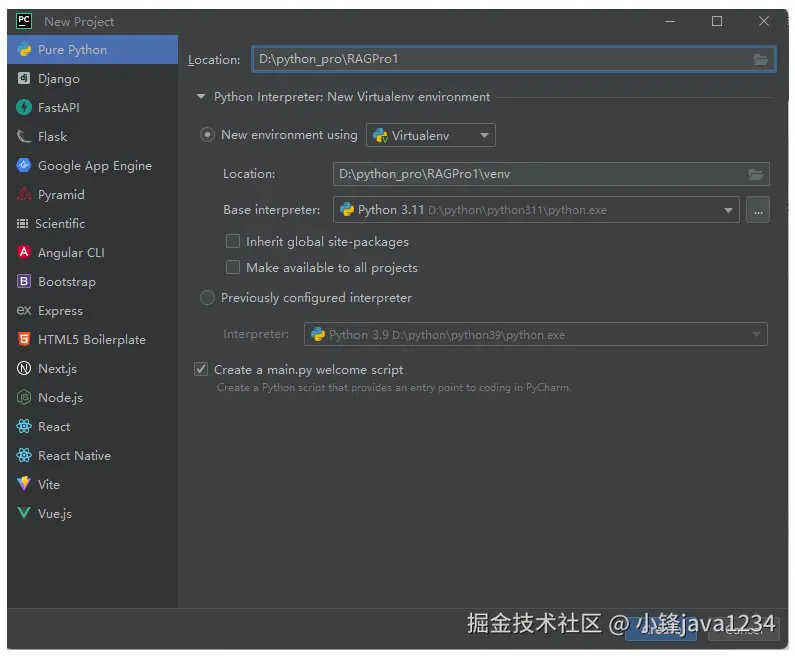Open the Python 3.9 Interpreter dropdown
The width and height of the screenshot is (795, 656).
[535, 335]
